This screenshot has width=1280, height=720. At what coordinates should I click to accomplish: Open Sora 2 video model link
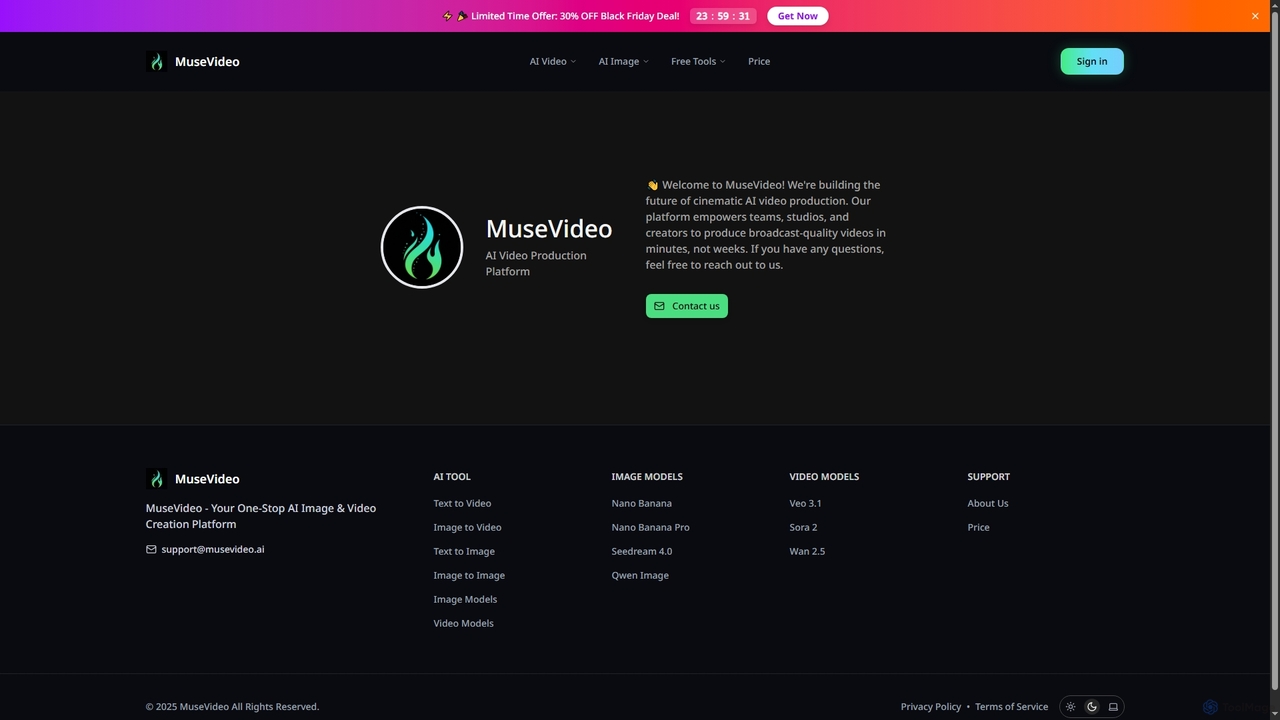click(803, 527)
